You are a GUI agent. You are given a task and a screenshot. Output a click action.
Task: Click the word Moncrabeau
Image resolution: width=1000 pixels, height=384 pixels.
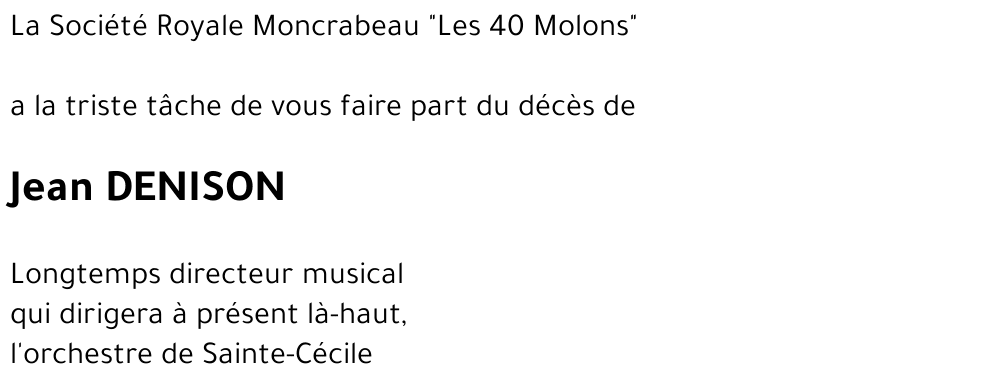(x=336, y=26)
